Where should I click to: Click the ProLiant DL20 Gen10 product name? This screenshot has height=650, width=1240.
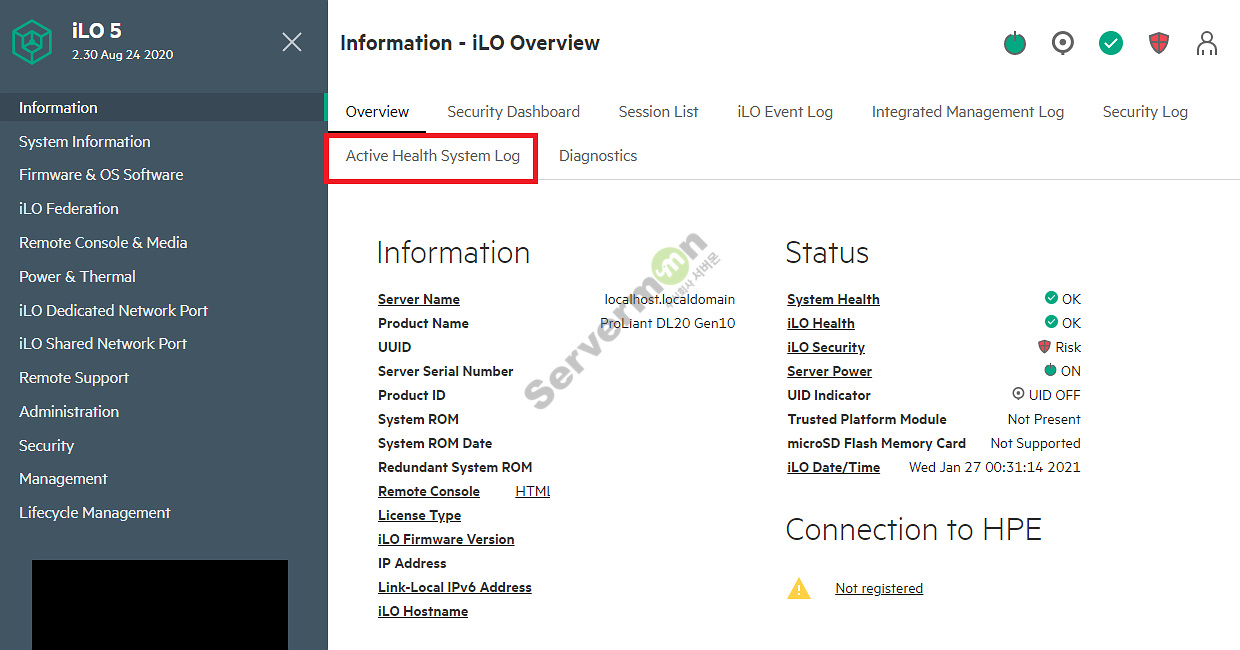click(x=668, y=323)
